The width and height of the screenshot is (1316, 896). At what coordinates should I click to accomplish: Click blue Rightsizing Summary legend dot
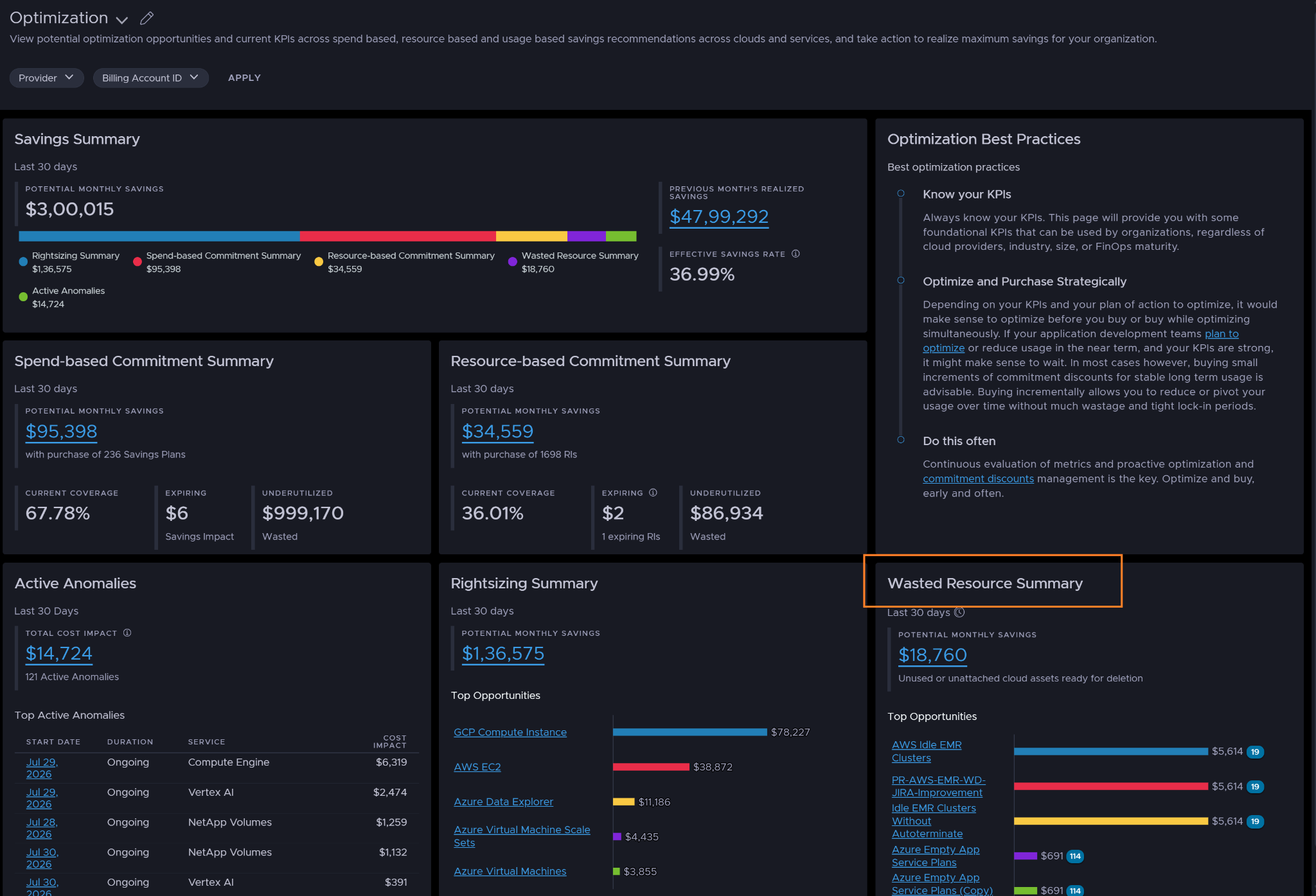tap(23, 262)
